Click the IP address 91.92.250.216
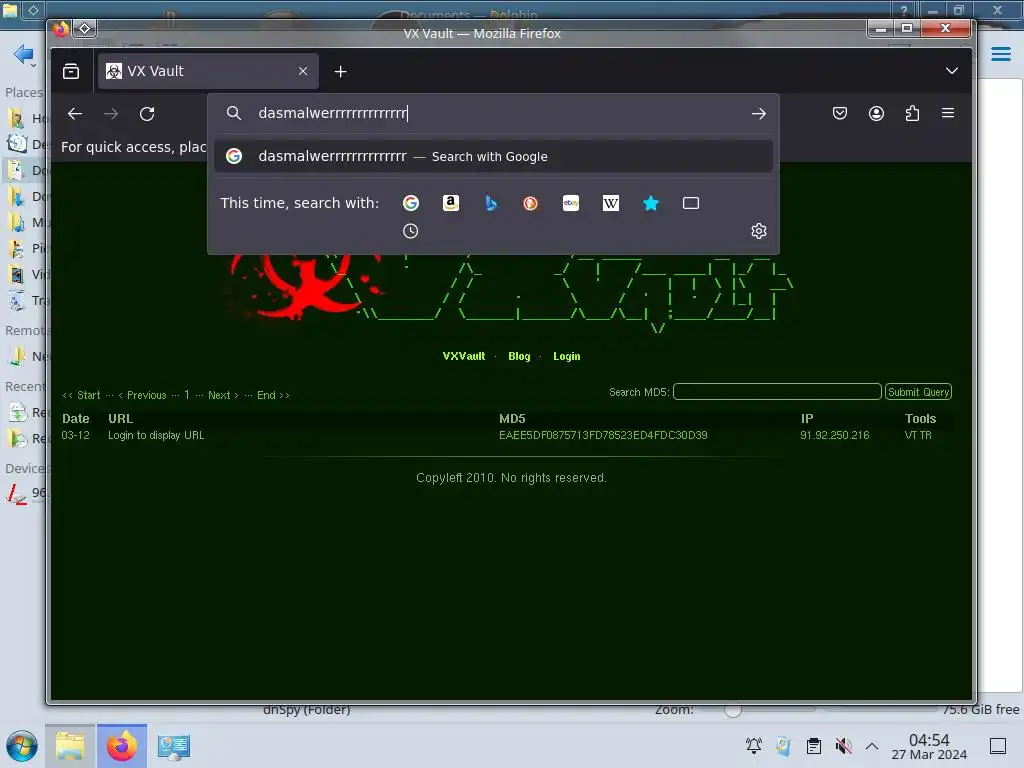 [x=835, y=435]
